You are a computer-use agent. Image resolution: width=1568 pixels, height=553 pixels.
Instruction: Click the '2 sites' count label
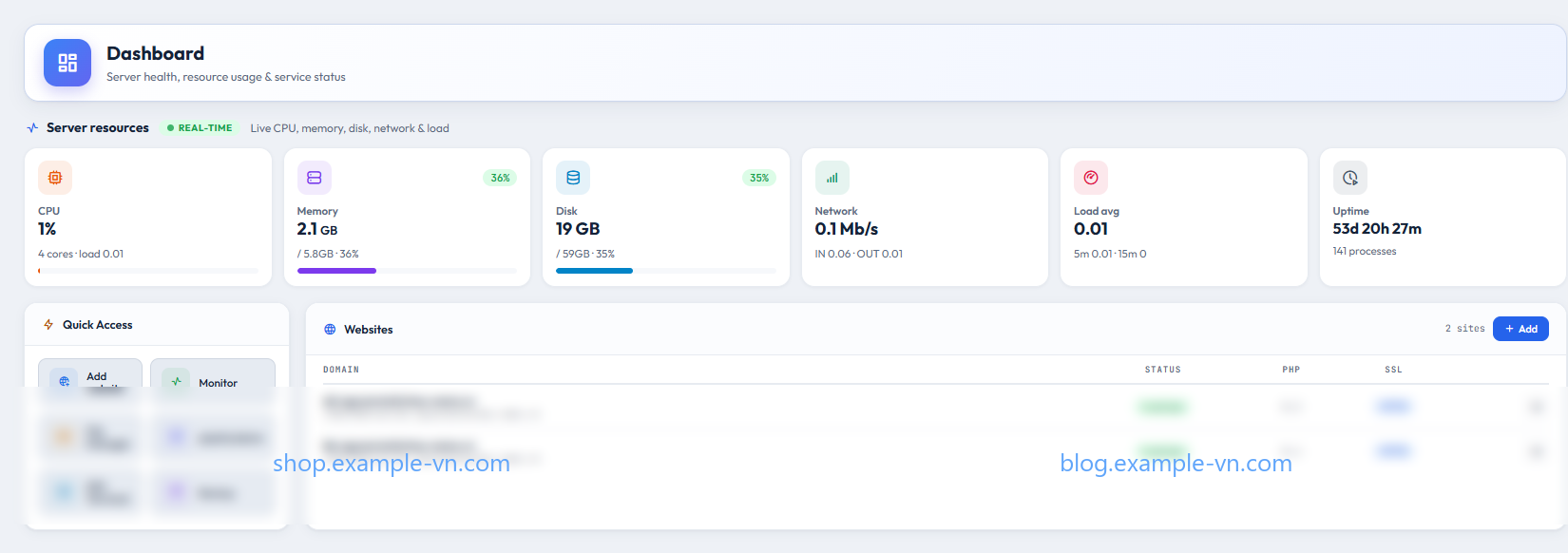click(x=1465, y=329)
